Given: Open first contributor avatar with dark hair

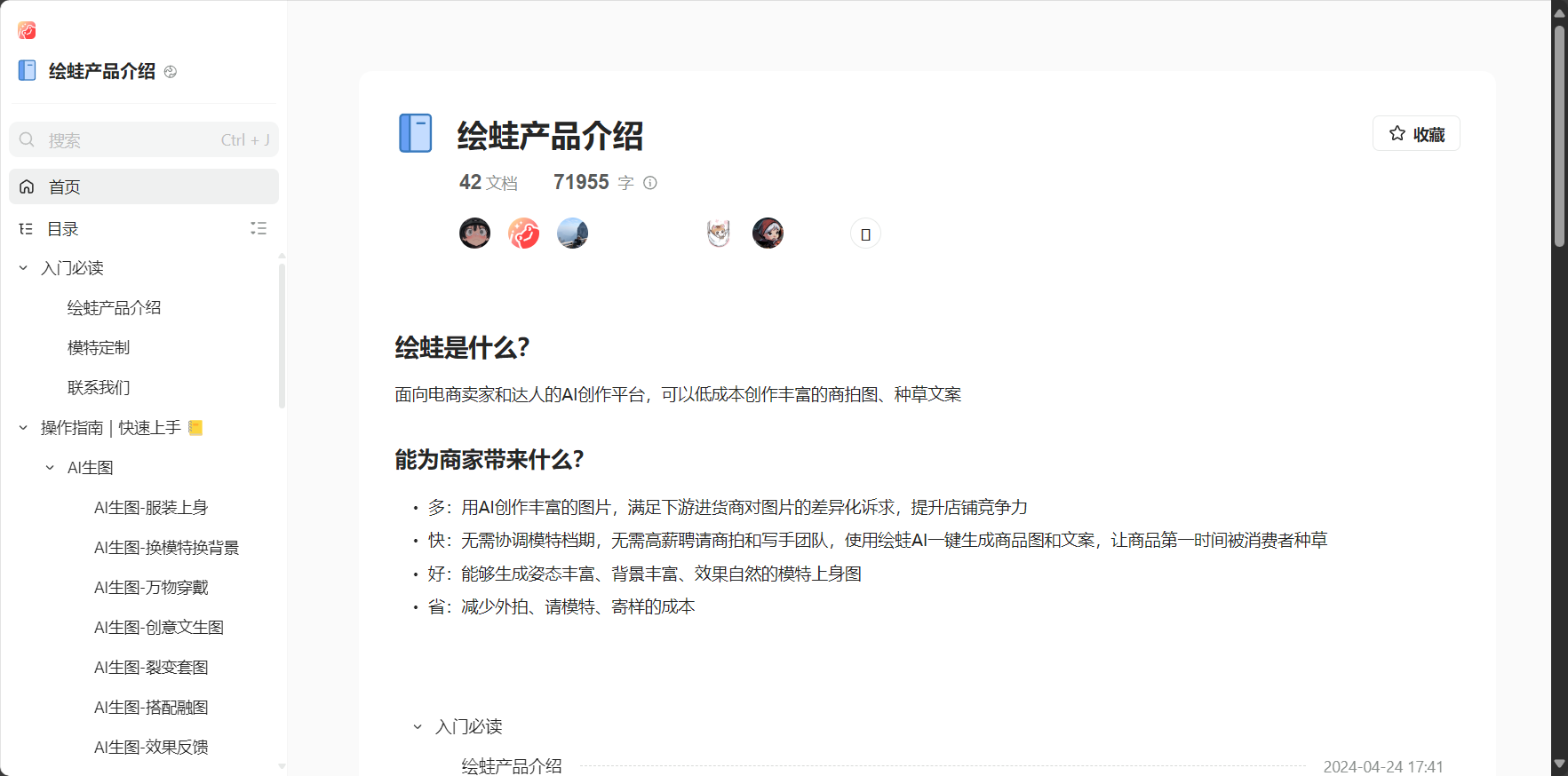Looking at the screenshot, I should [474, 234].
